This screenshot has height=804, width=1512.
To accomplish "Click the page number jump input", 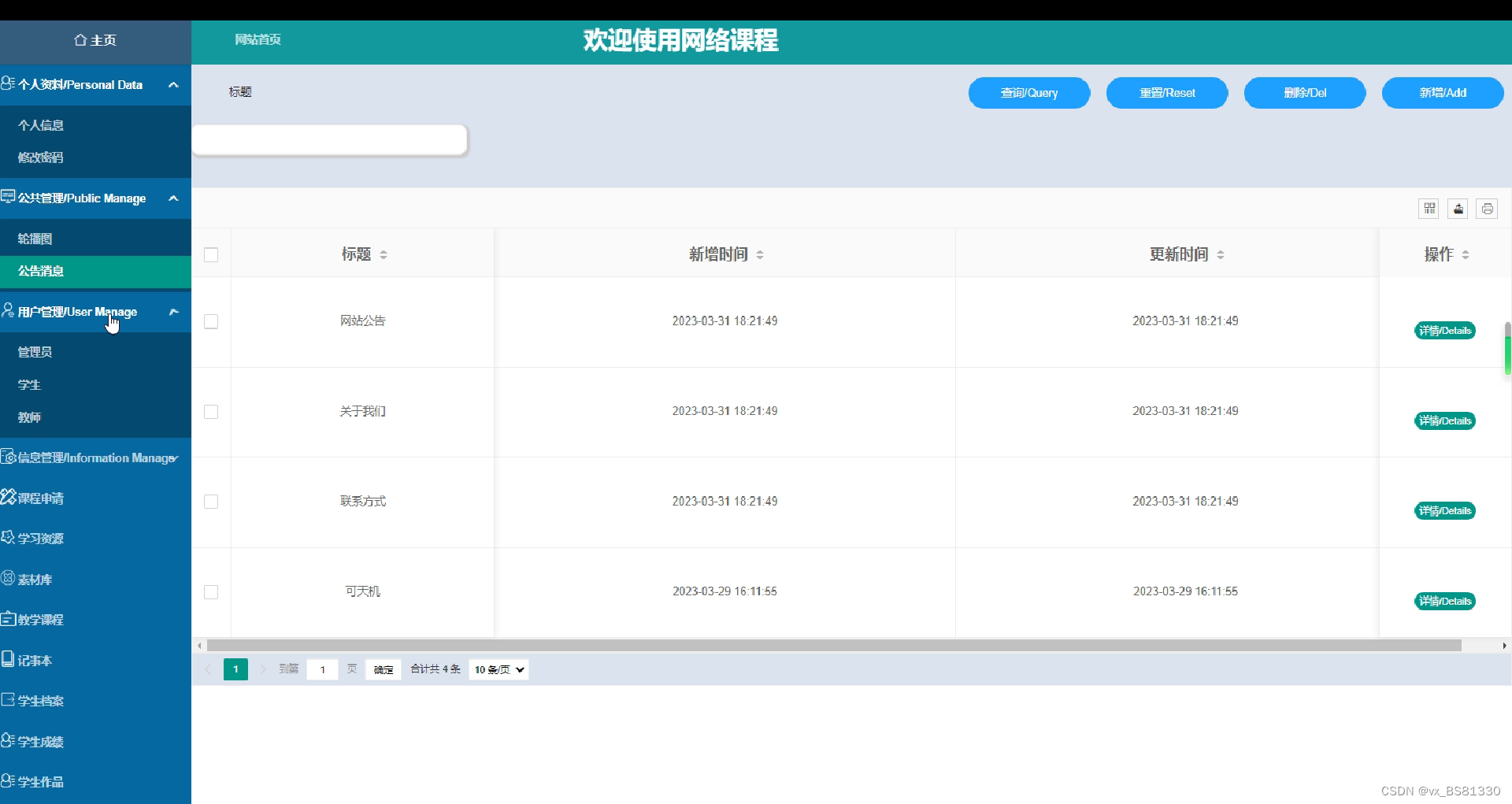I will click(x=323, y=669).
